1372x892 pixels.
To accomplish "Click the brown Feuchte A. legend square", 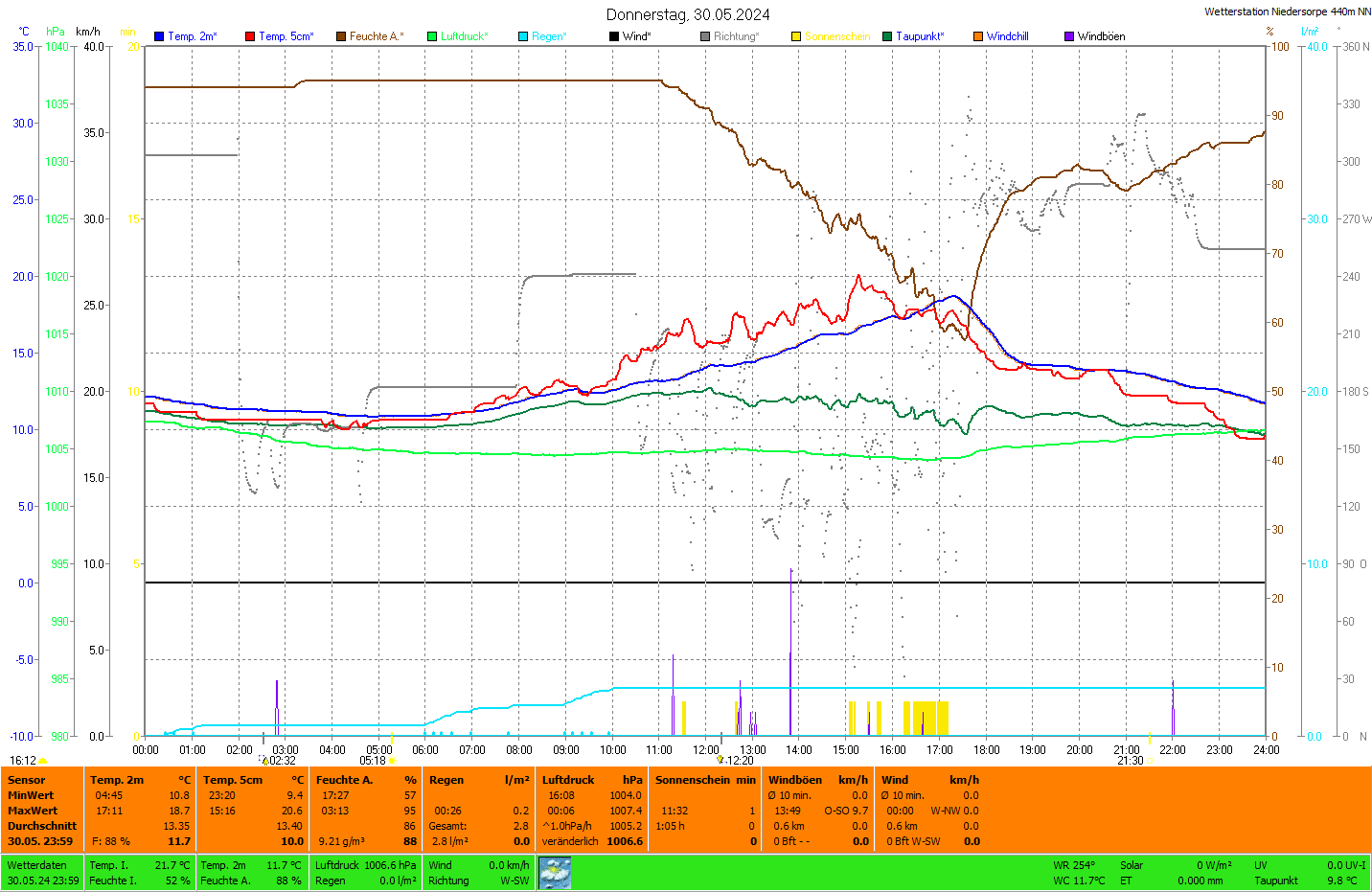I will (341, 36).
